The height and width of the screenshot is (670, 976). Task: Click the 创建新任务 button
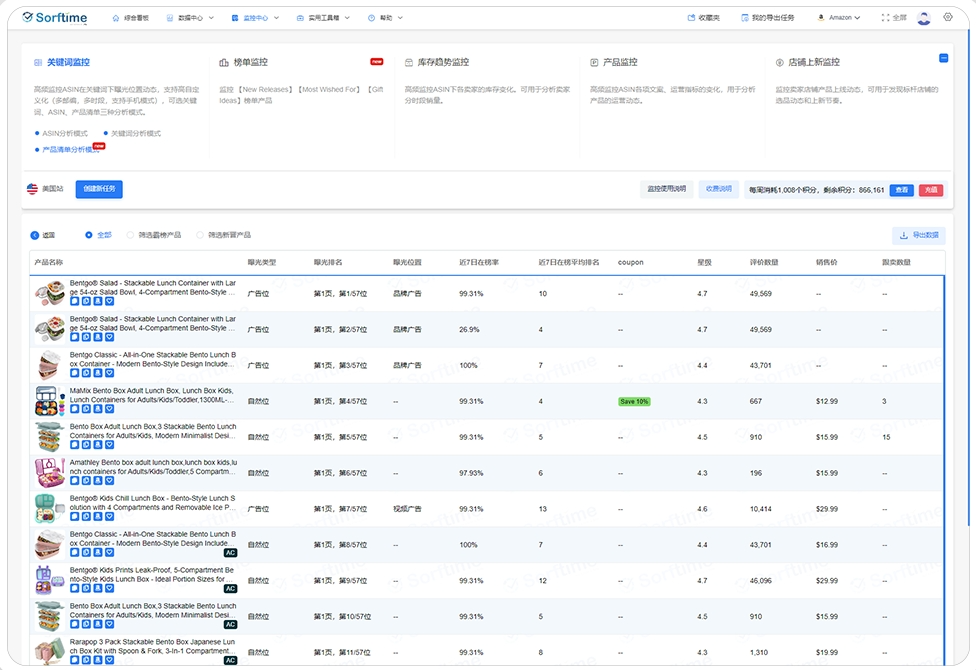click(x=99, y=189)
